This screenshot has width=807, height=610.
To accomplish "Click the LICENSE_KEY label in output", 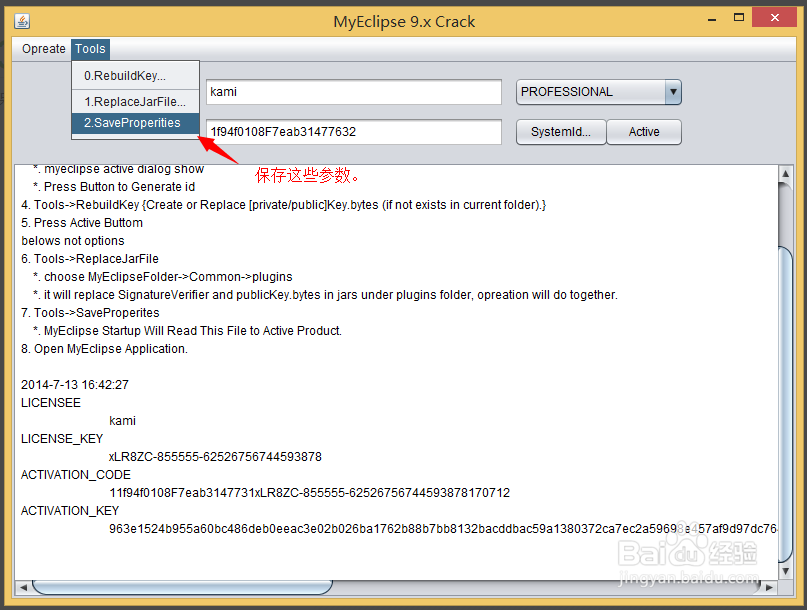I will point(62,439).
